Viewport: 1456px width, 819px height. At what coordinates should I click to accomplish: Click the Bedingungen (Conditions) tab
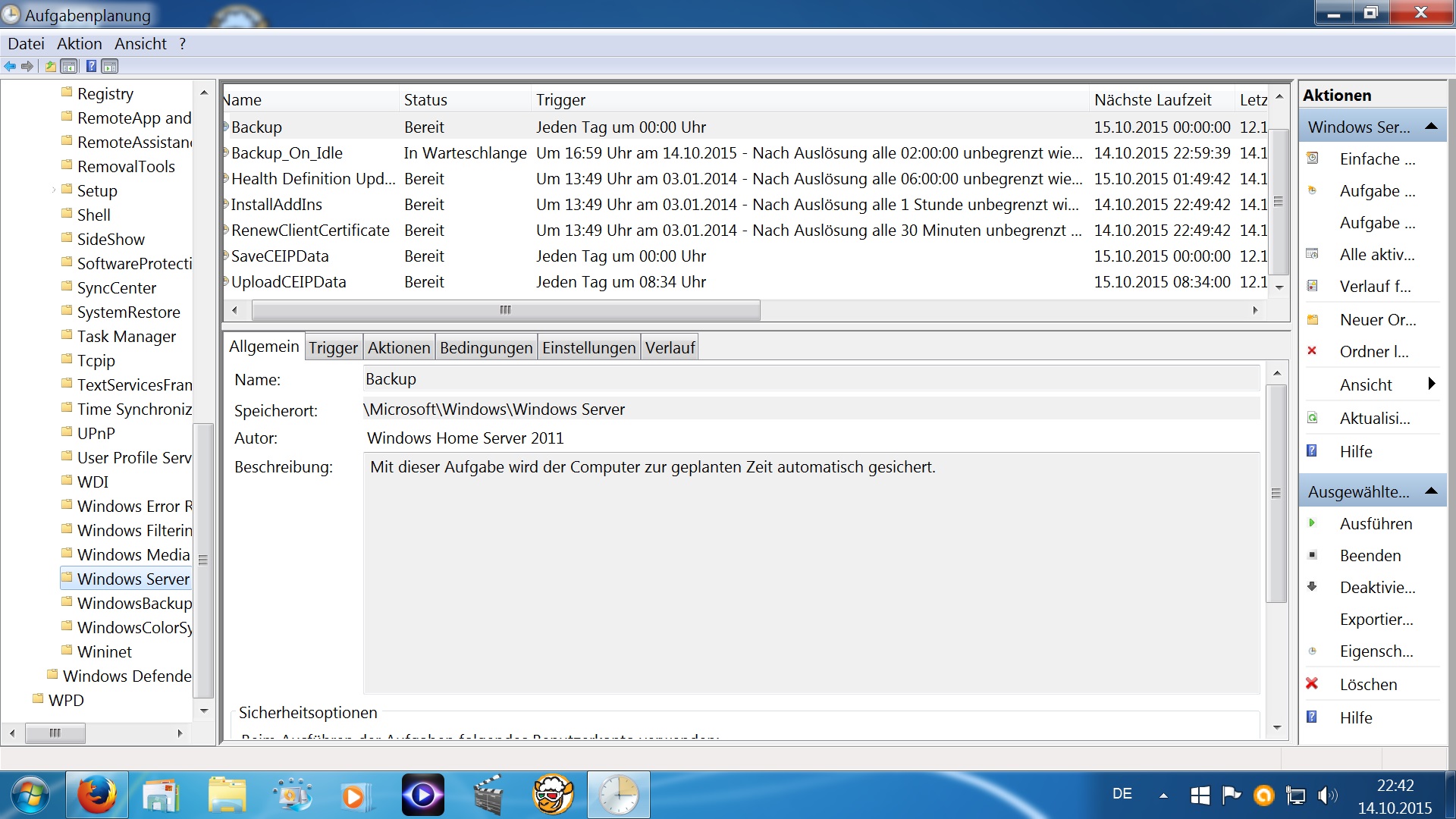(485, 348)
